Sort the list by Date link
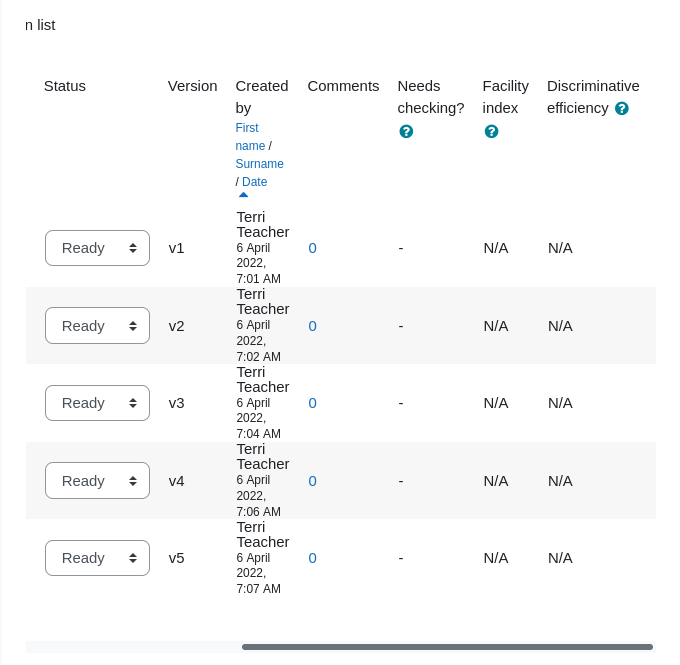 255,182
